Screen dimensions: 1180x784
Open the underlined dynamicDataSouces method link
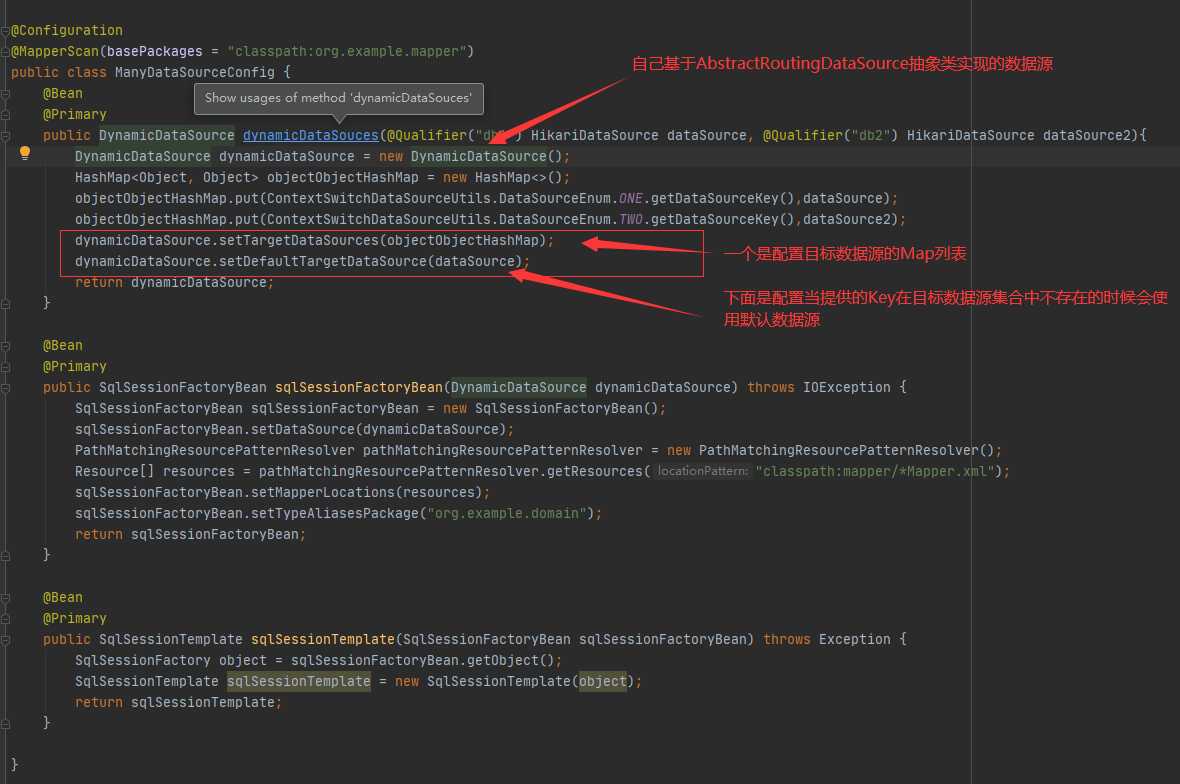[x=310, y=135]
